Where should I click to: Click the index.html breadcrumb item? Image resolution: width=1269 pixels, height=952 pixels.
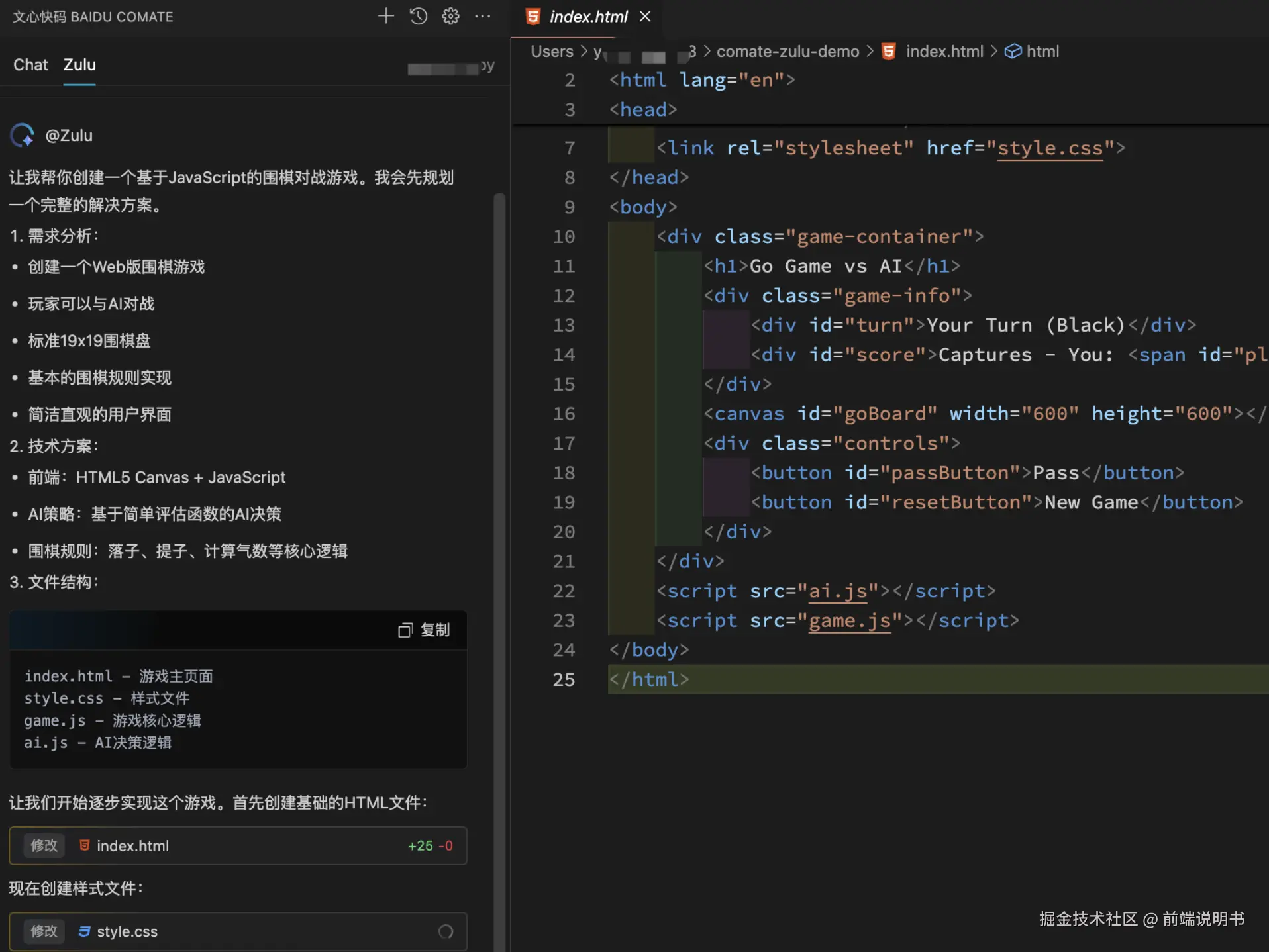point(944,51)
